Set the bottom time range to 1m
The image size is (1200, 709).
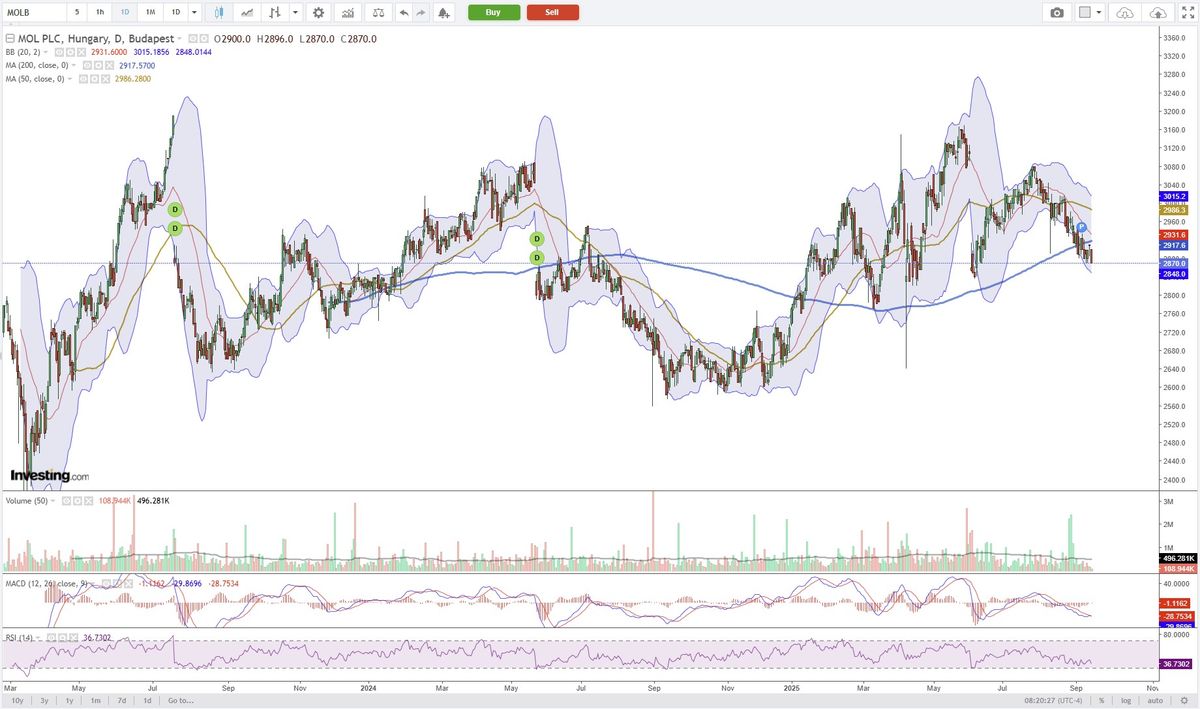click(x=96, y=701)
